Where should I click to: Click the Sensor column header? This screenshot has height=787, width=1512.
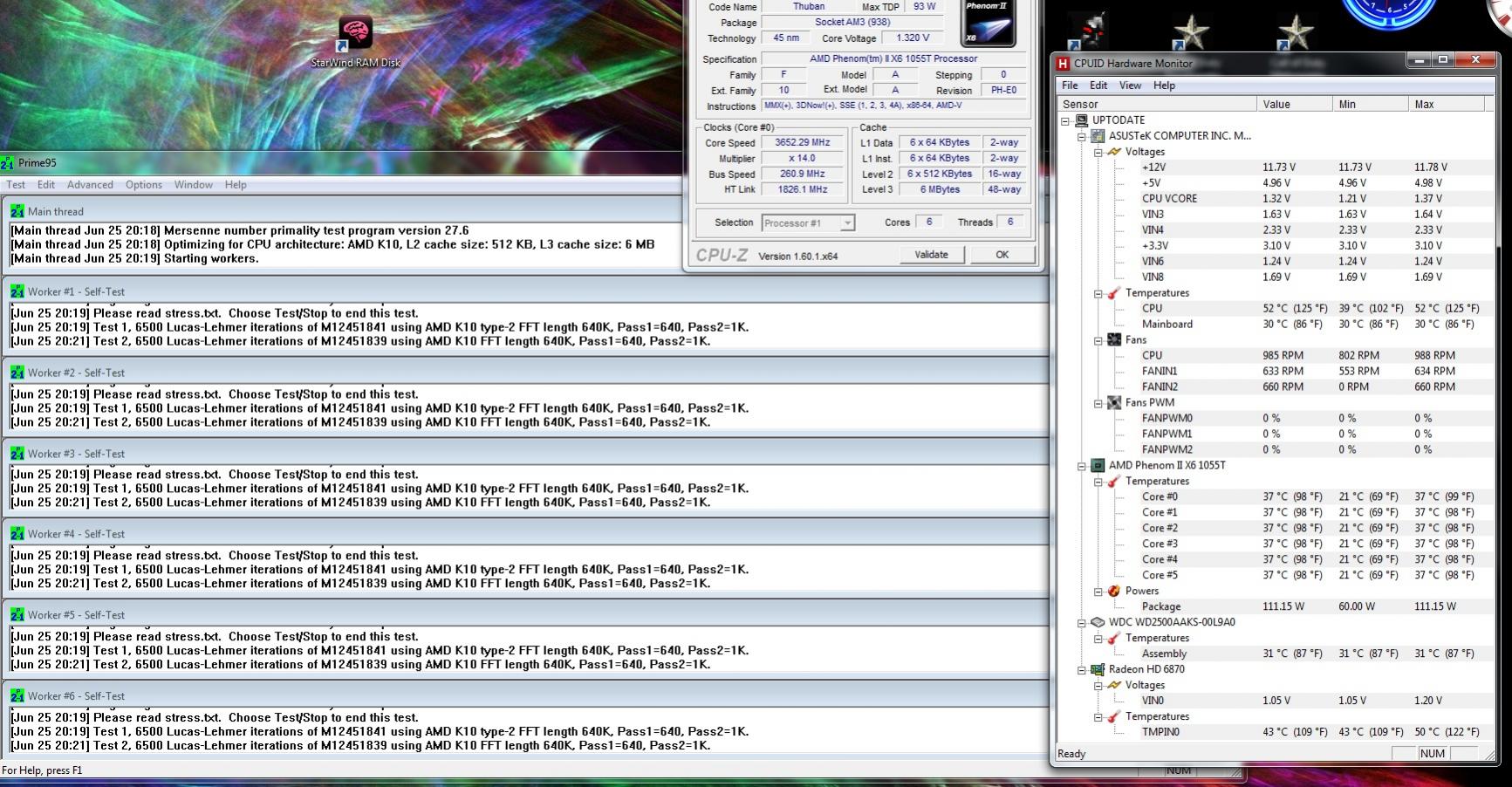click(1157, 104)
